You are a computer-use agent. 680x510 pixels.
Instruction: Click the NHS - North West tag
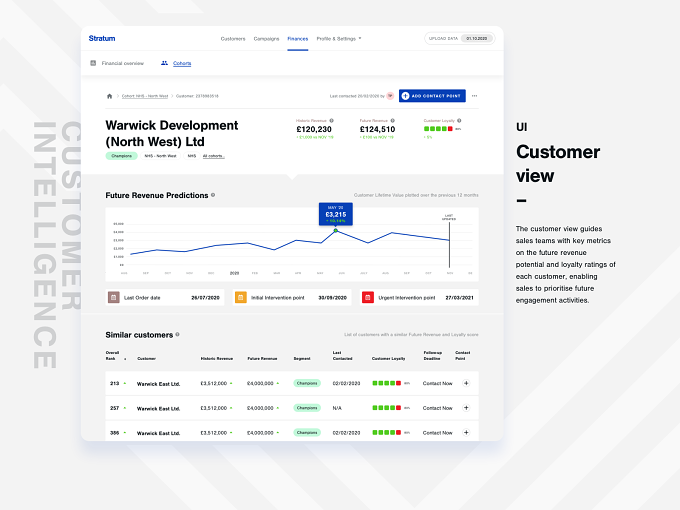[160, 156]
